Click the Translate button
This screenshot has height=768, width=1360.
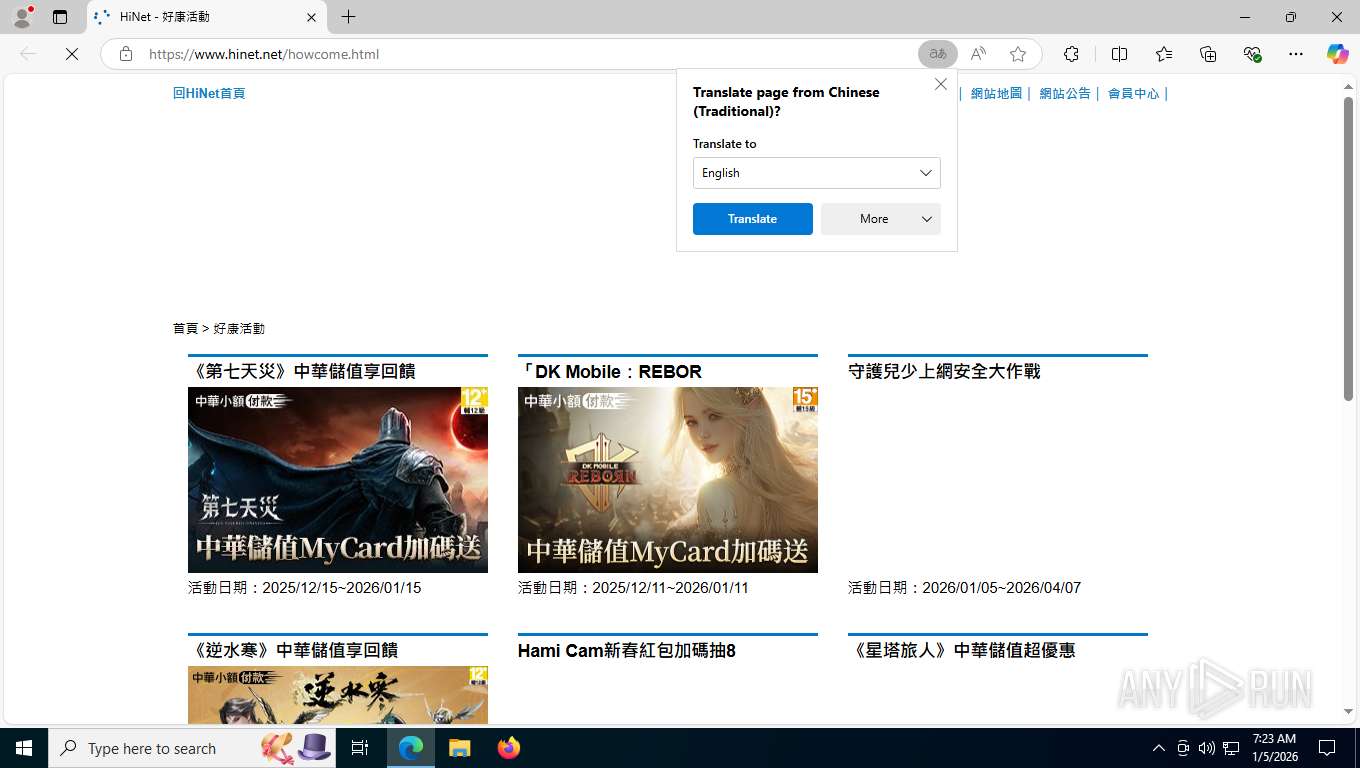[x=753, y=219]
